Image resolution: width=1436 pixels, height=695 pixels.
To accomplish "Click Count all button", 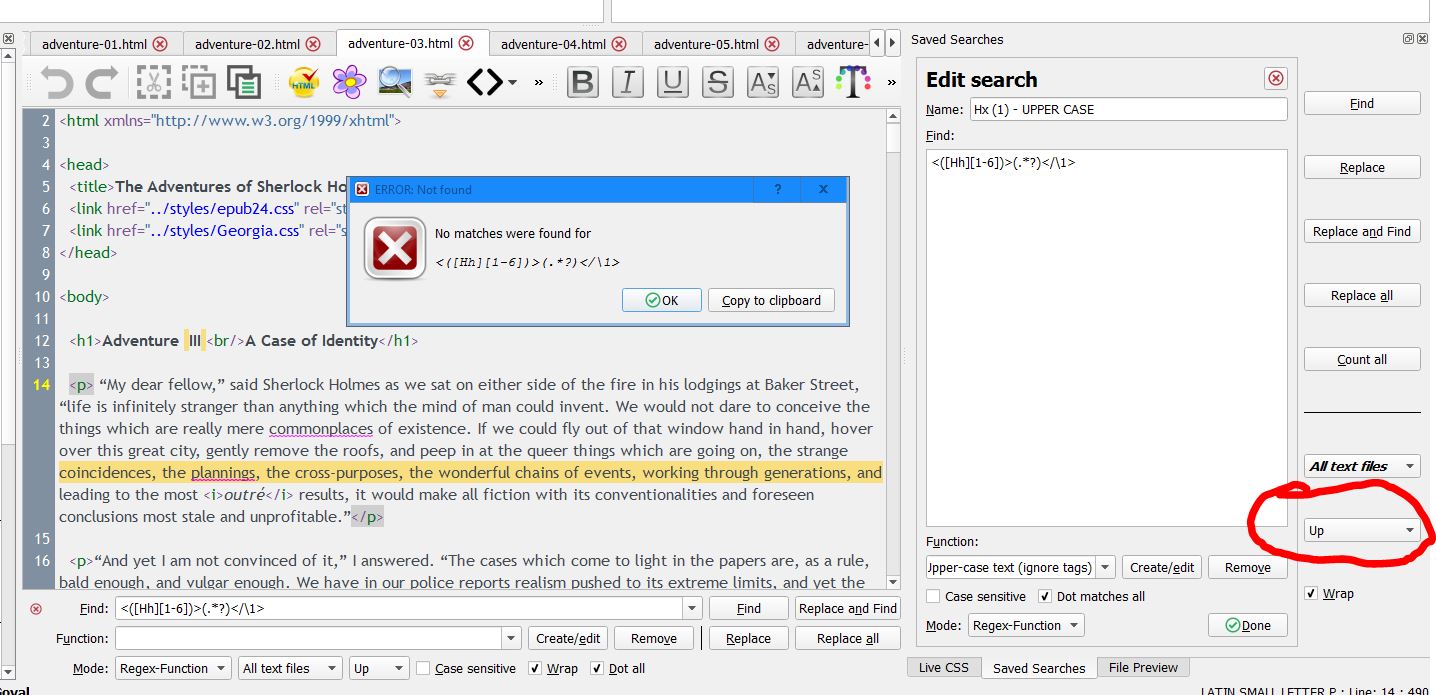I will pos(1362,359).
